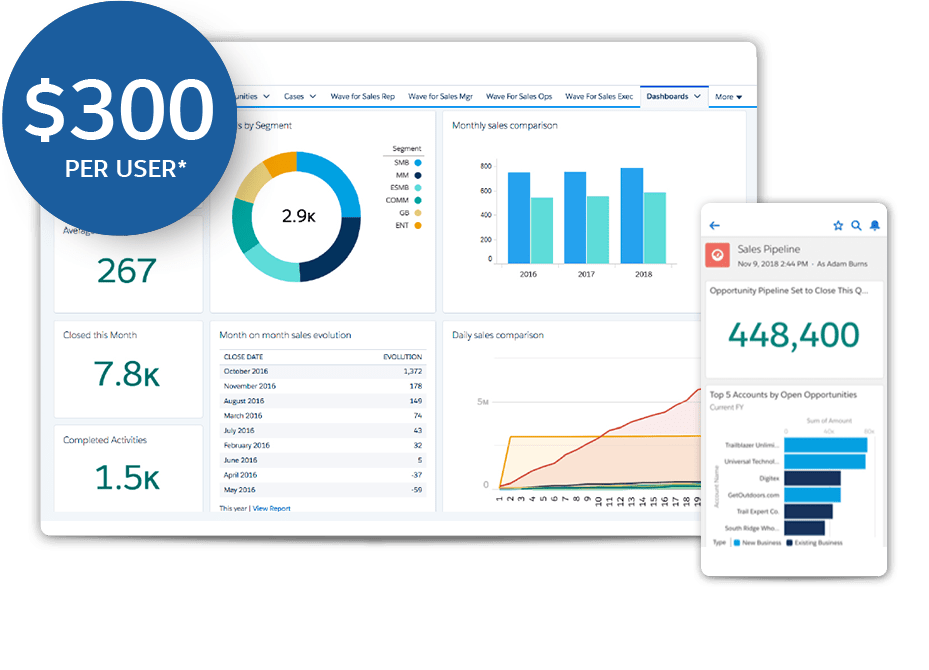Tap the back arrow on the mobile view
Viewport: 929px width, 670px height.
coord(714,225)
